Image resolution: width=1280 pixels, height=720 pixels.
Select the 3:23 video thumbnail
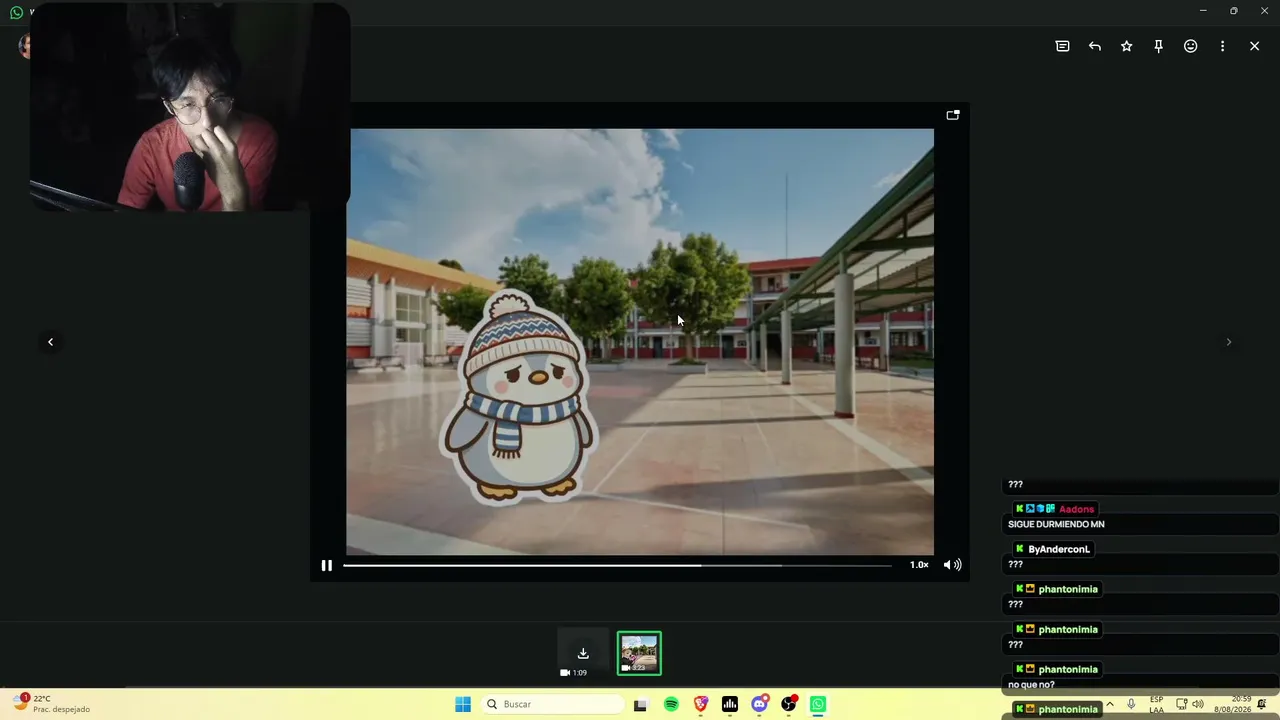(639, 654)
